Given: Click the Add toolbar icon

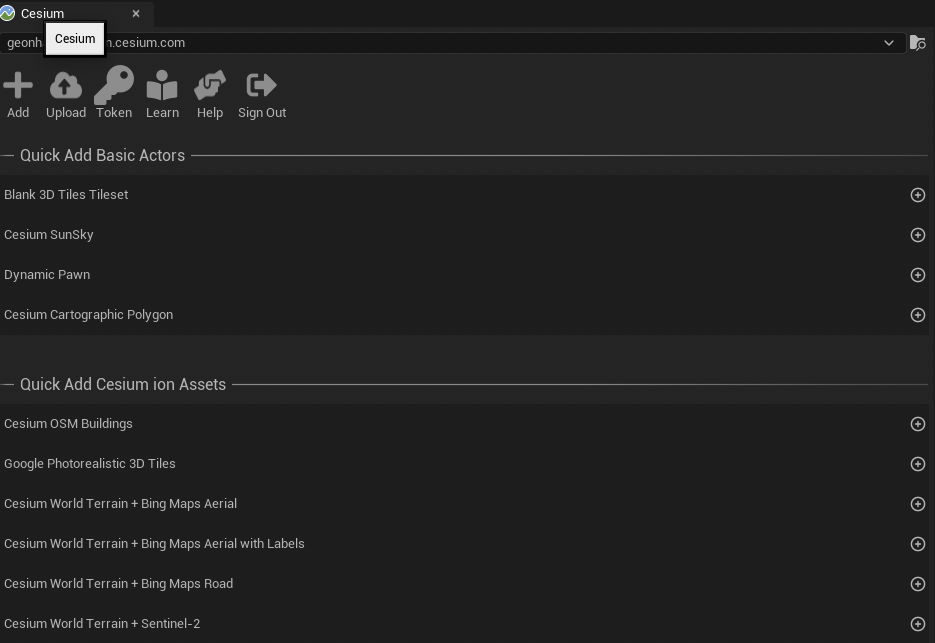Looking at the screenshot, I should [x=18, y=85].
